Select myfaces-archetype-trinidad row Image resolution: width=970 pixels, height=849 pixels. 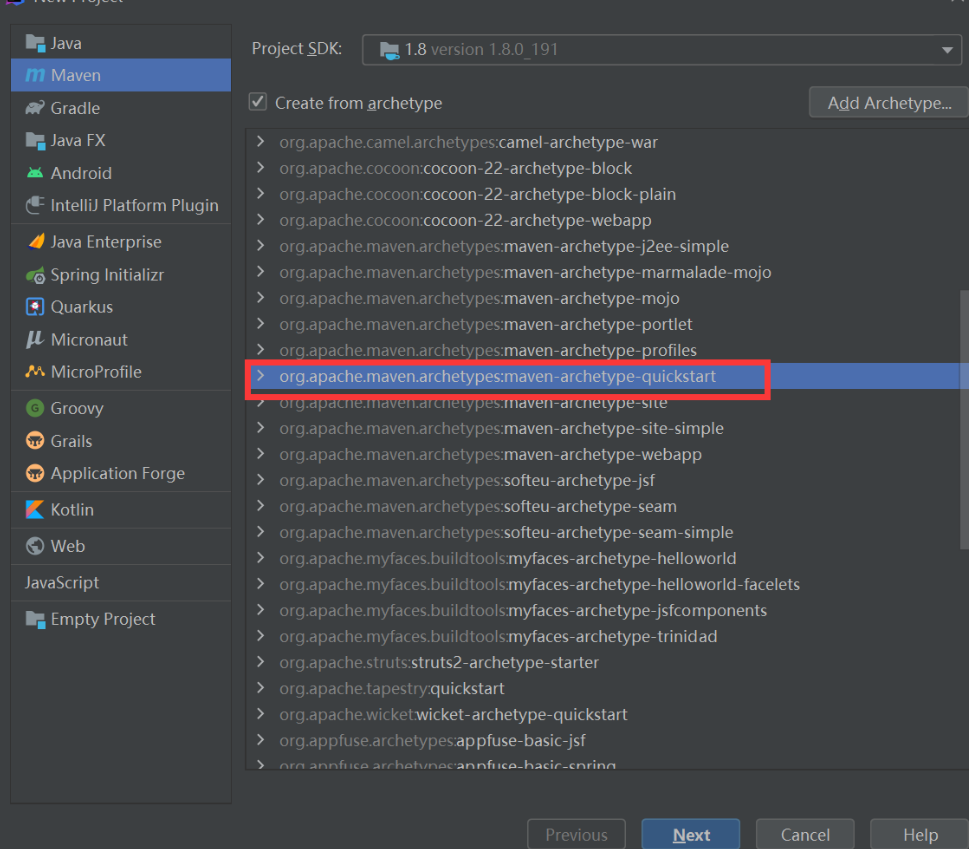coord(606,636)
